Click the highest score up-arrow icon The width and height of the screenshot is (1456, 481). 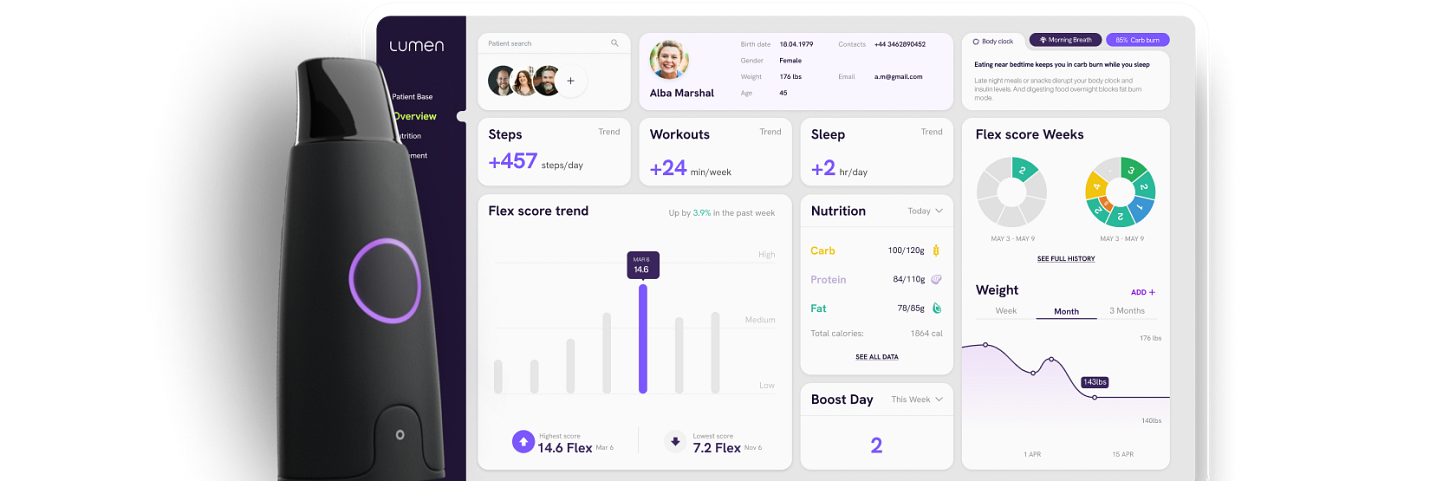[x=523, y=442]
